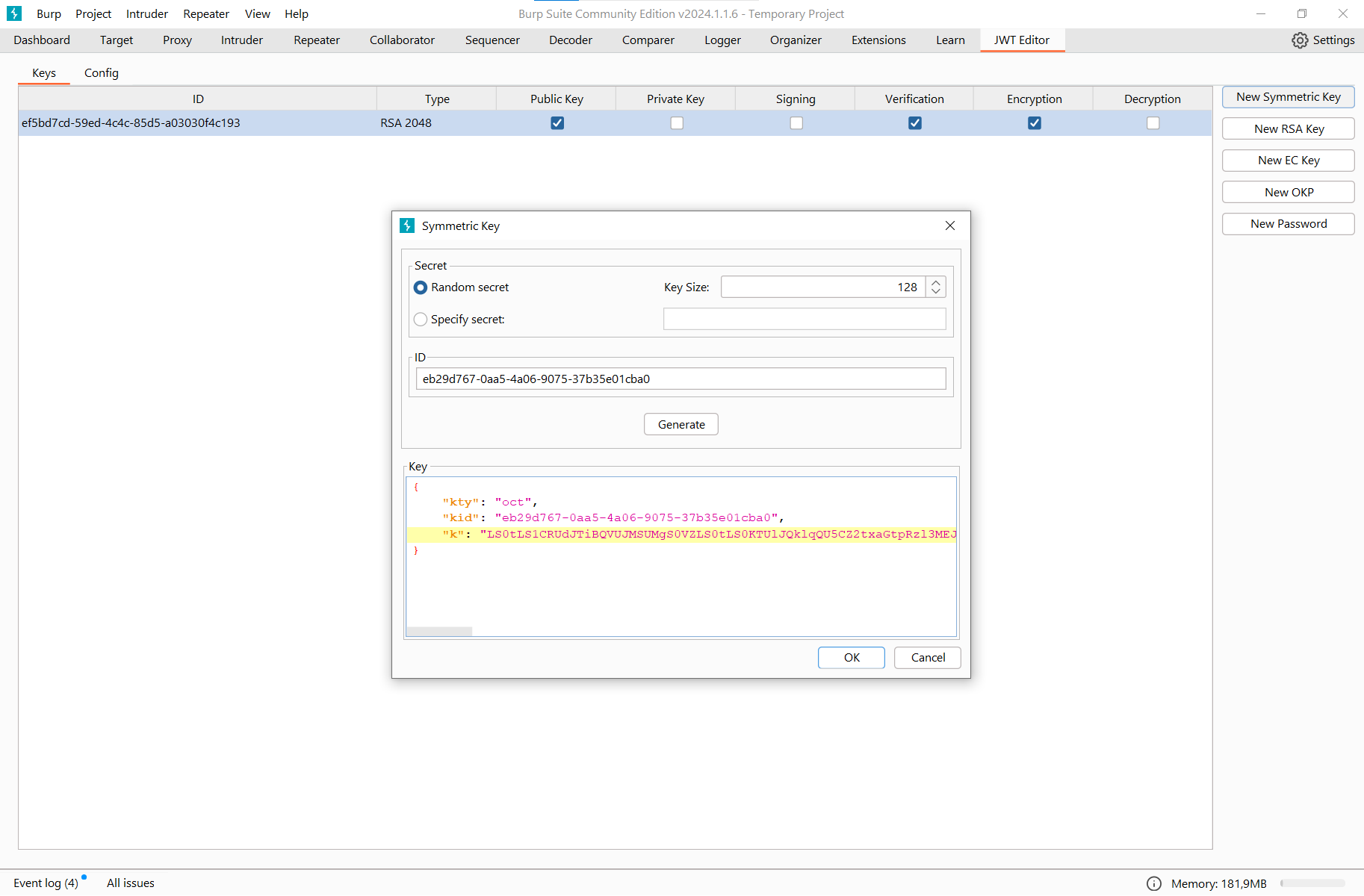Switch to the Extensions tab
This screenshot has width=1364, height=896.
click(x=878, y=40)
